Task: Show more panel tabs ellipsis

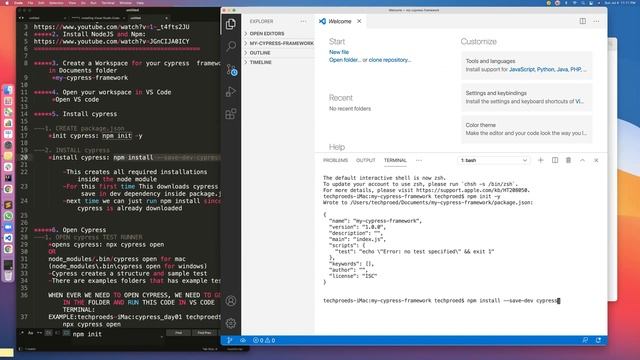Action: coord(419,160)
